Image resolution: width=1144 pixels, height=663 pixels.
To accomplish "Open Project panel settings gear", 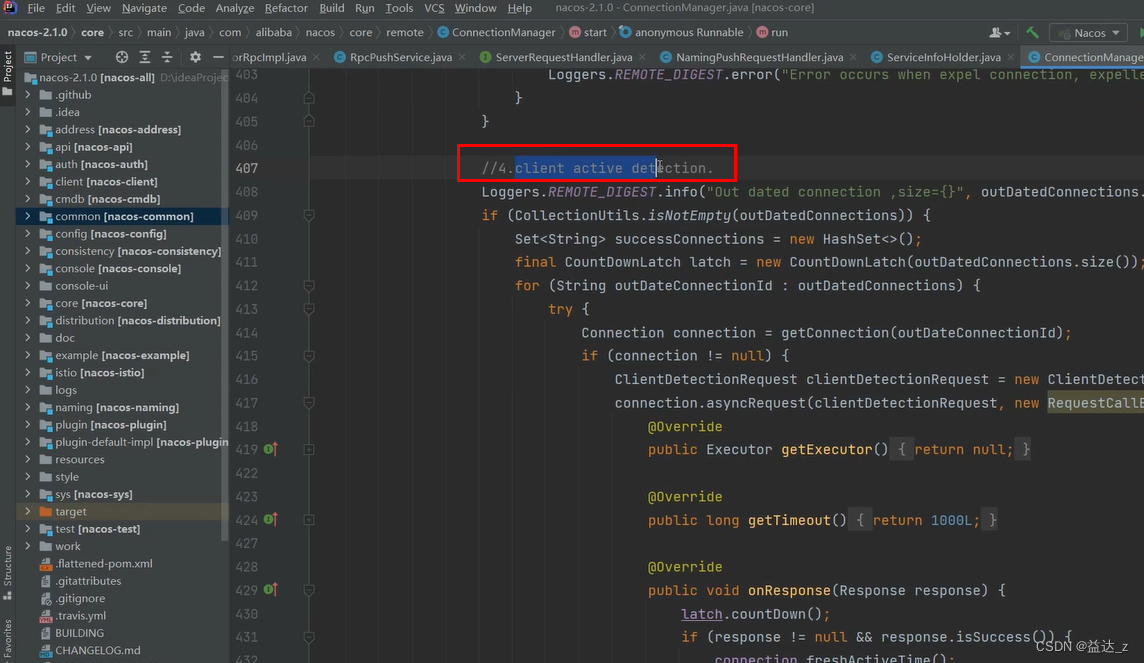I will click(195, 57).
